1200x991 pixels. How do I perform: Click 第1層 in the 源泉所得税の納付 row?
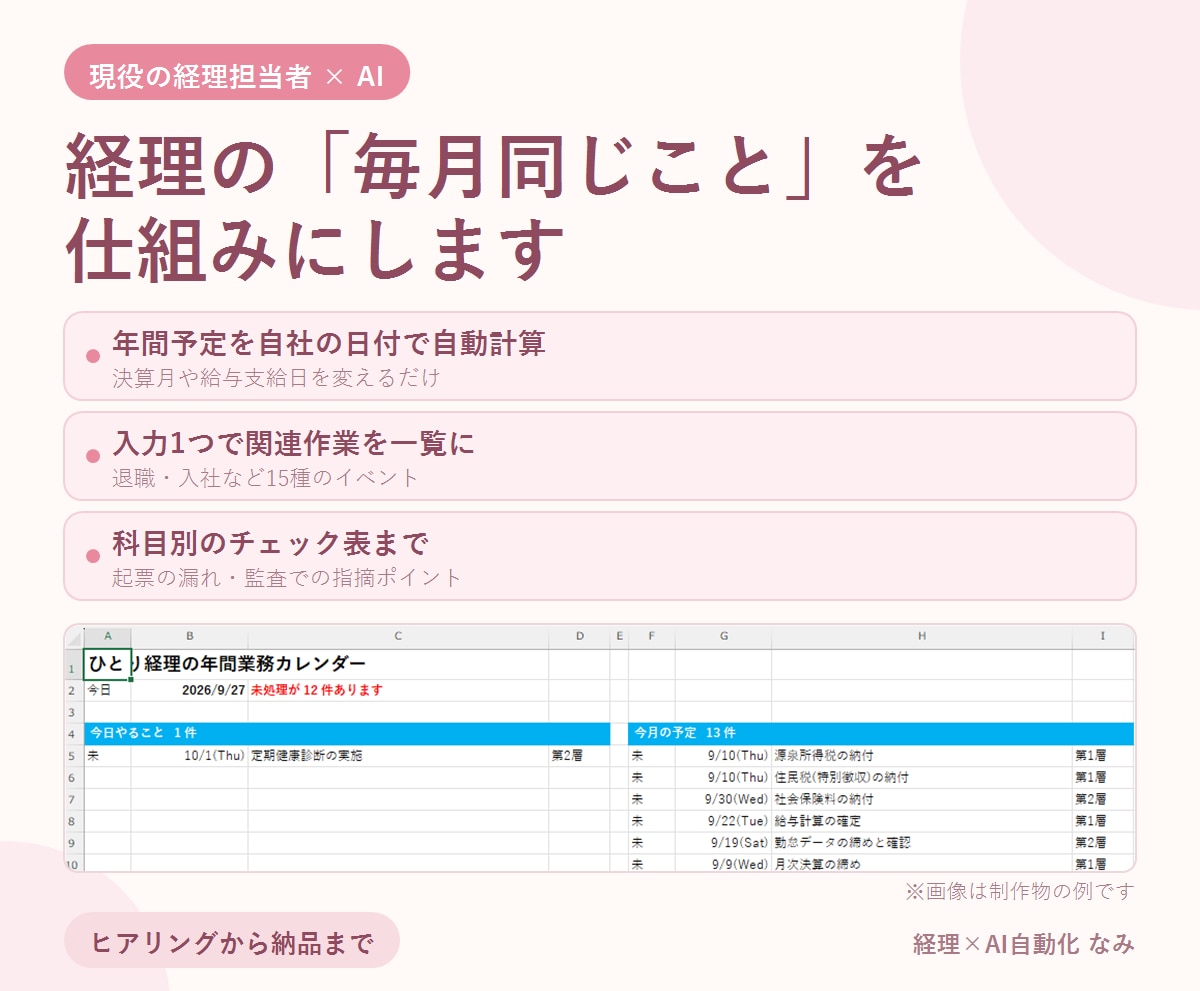(x=1091, y=756)
